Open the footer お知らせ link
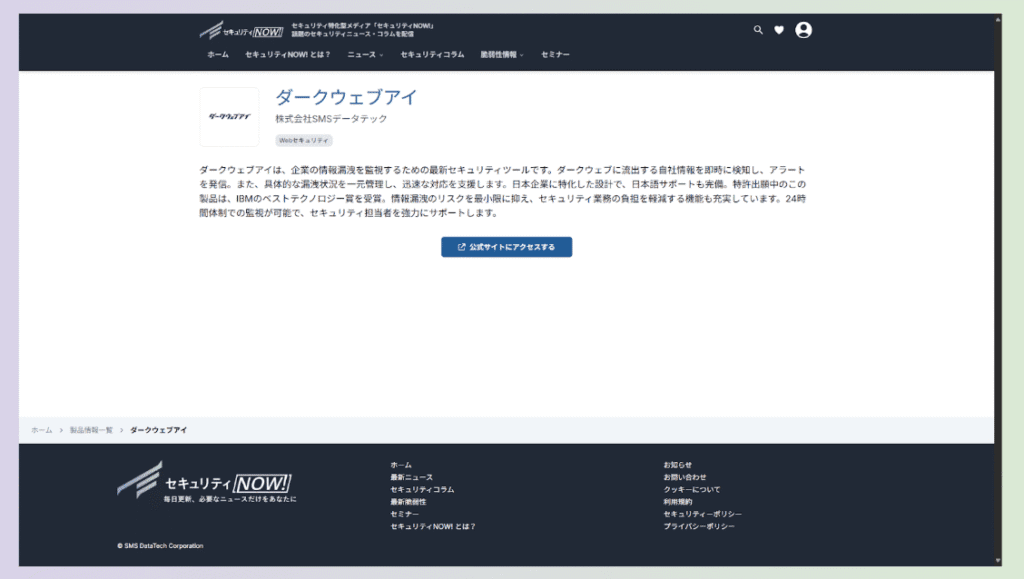 [677, 465]
